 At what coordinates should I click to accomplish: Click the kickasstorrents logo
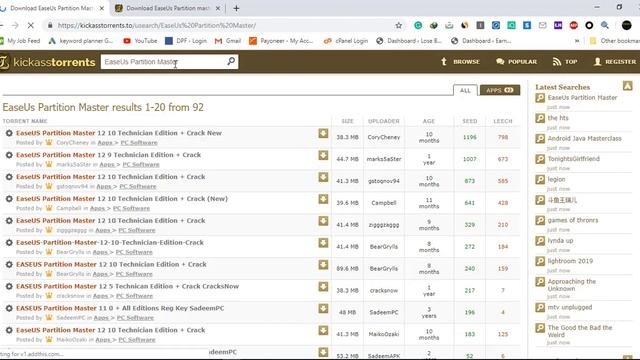(48, 62)
